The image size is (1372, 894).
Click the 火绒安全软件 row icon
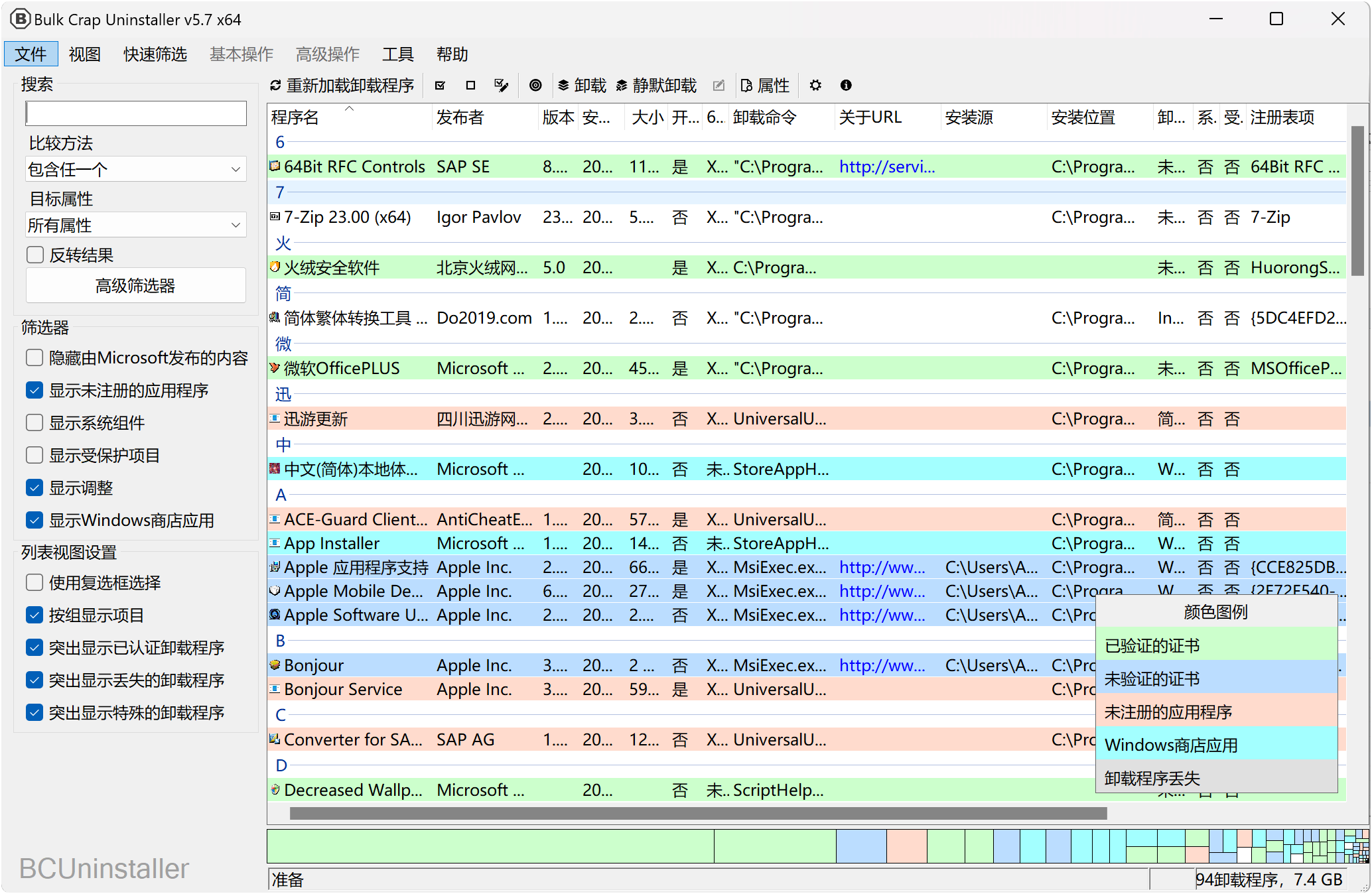(275, 267)
